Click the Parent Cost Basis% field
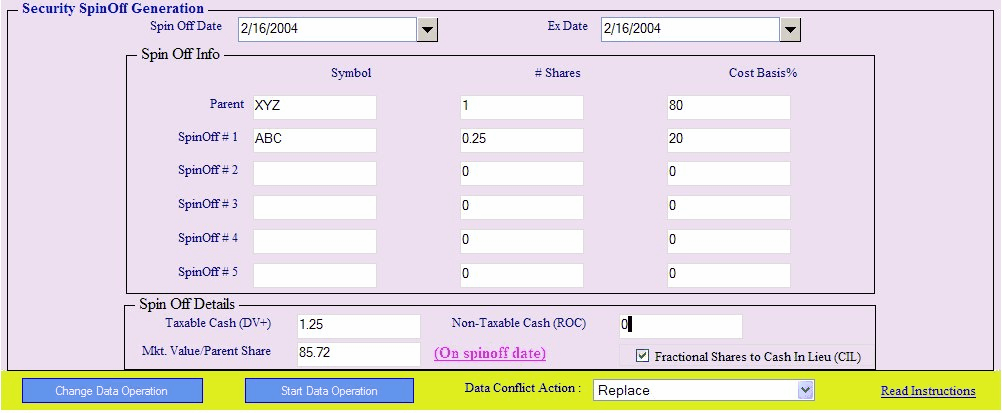 [x=728, y=107]
